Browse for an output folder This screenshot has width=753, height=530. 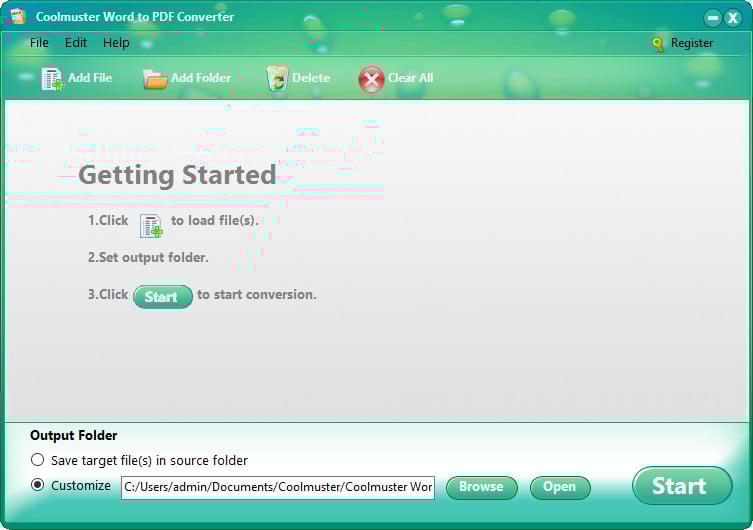click(x=481, y=487)
